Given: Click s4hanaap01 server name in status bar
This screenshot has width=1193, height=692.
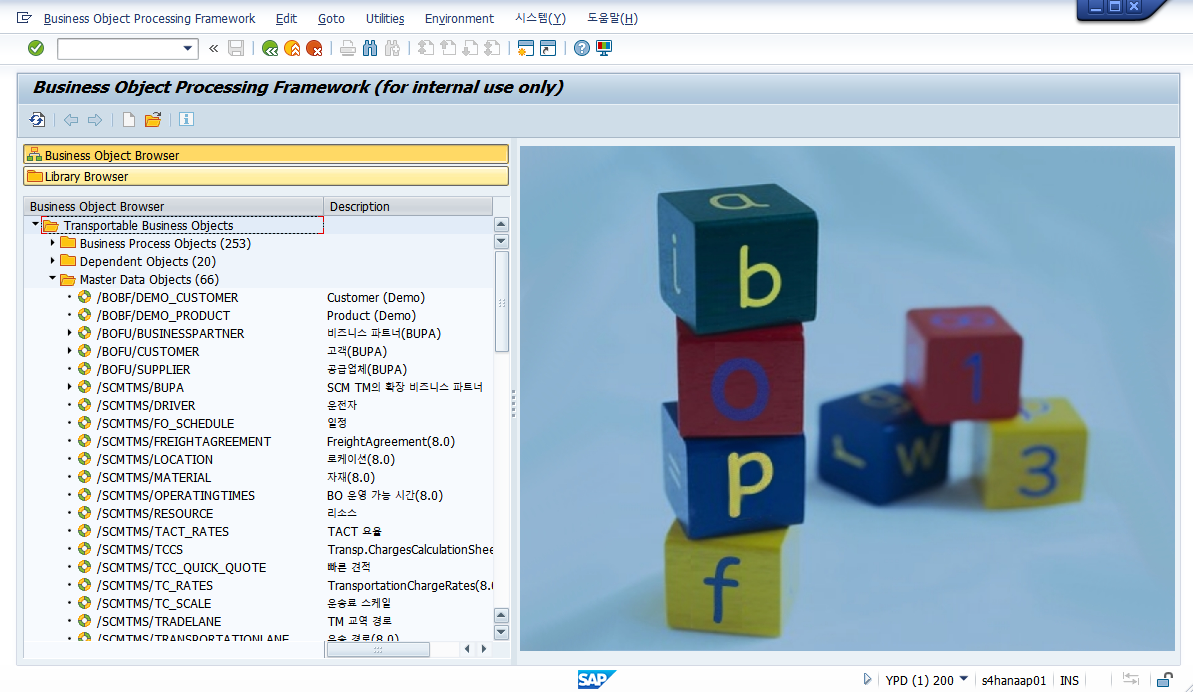Looking at the screenshot, I should 1013,680.
